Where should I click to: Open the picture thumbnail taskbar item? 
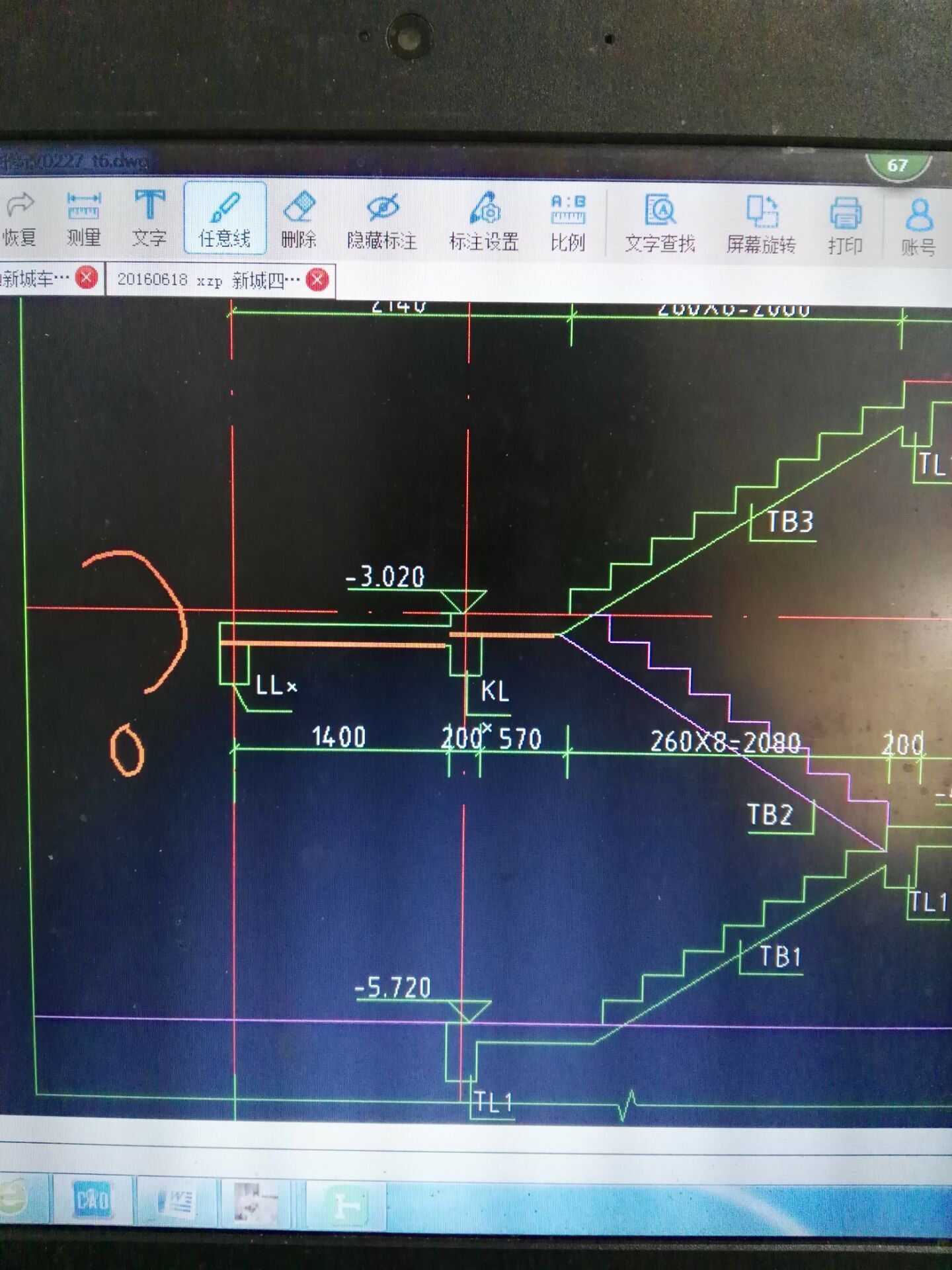tap(256, 1203)
